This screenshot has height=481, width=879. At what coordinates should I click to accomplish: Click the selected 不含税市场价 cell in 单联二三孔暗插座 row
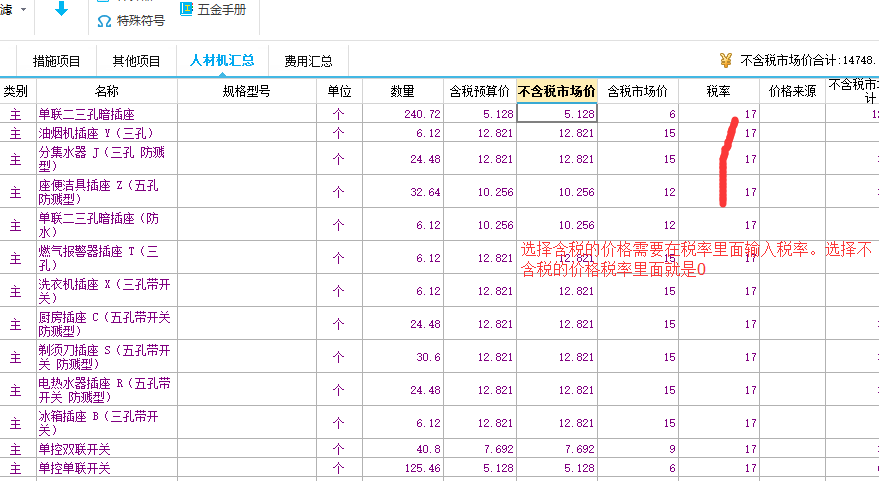pyautogui.click(x=557, y=114)
